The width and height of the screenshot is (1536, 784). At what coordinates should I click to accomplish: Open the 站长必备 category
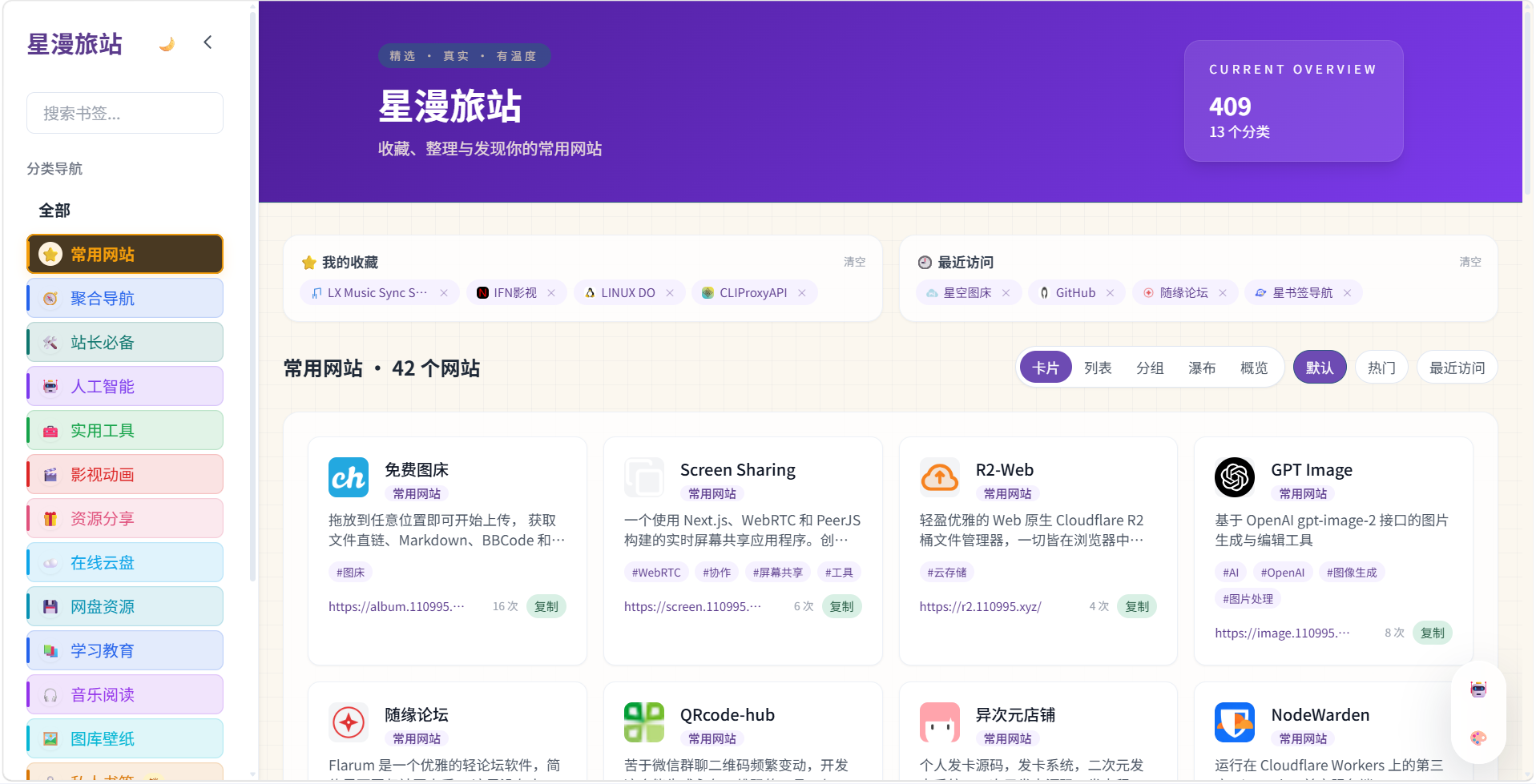[125, 342]
